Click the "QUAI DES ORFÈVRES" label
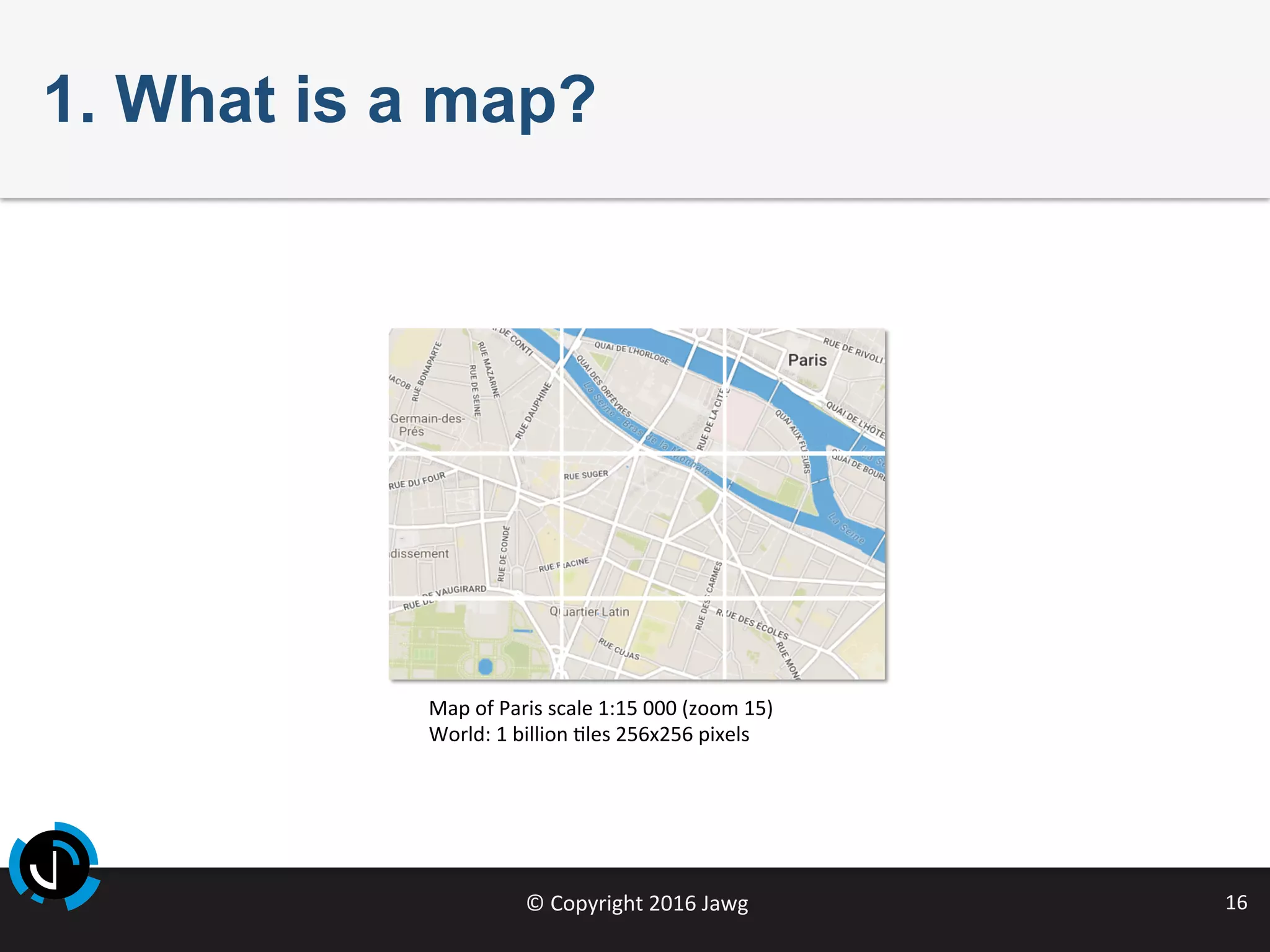Image resolution: width=1270 pixels, height=952 pixels. coord(603,386)
